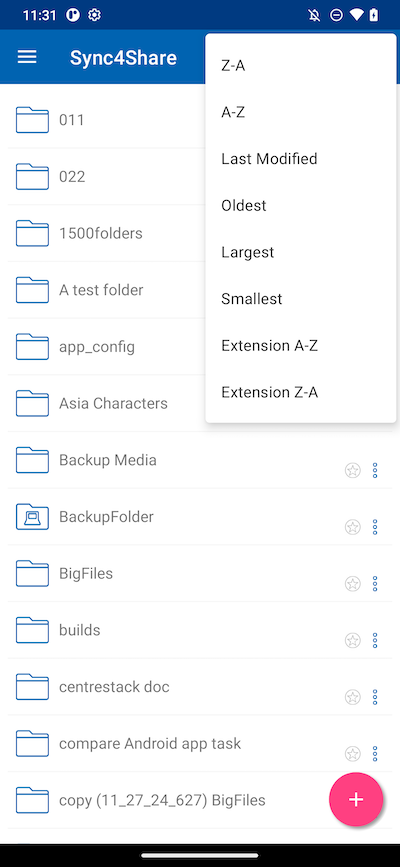
Task: Open more options for compare Android app task
Action: point(375,754)
